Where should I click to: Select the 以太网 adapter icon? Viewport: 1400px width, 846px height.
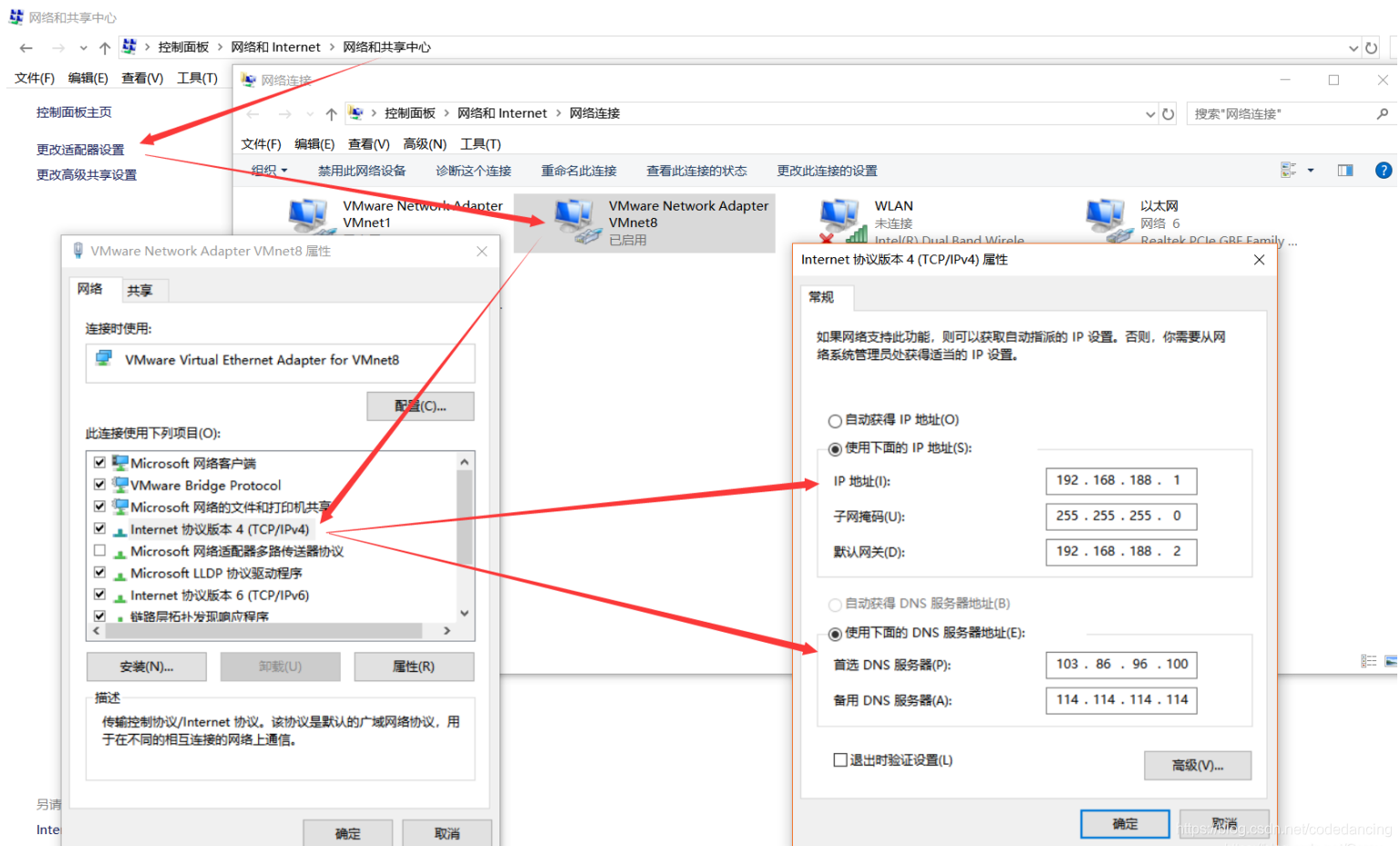(1106, 217)
